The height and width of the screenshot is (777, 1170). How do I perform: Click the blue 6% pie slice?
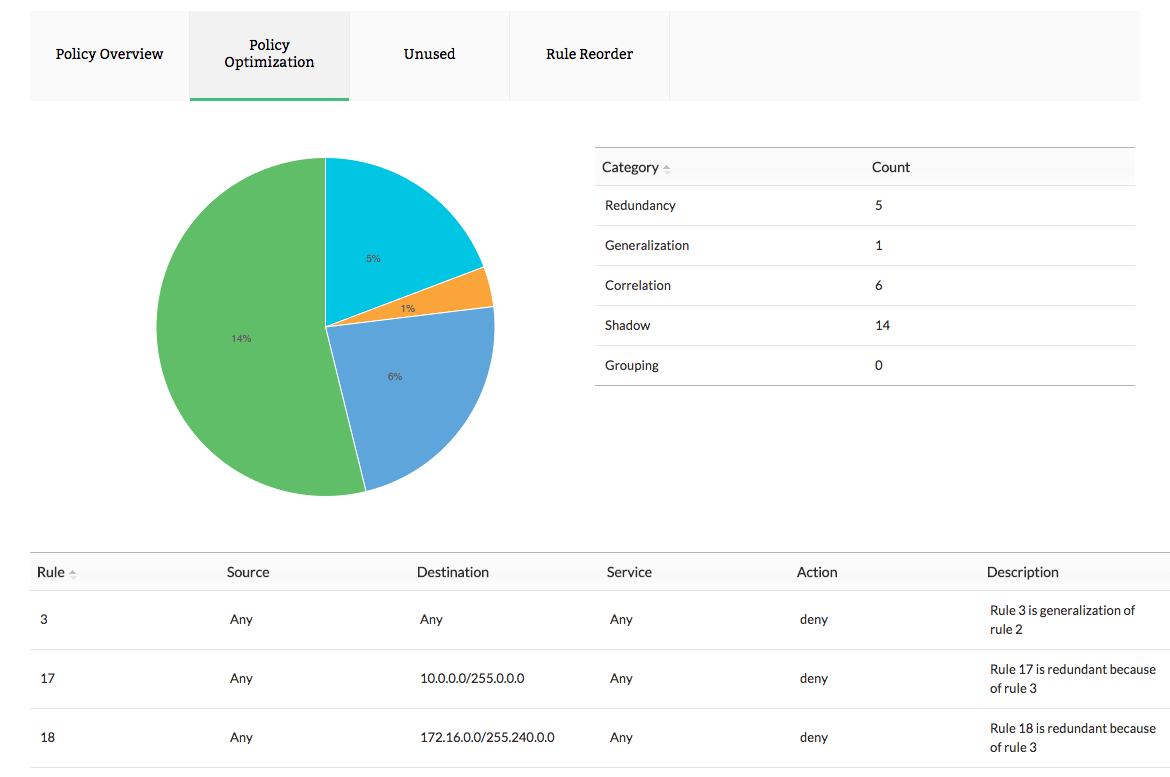tap(395, 376)
